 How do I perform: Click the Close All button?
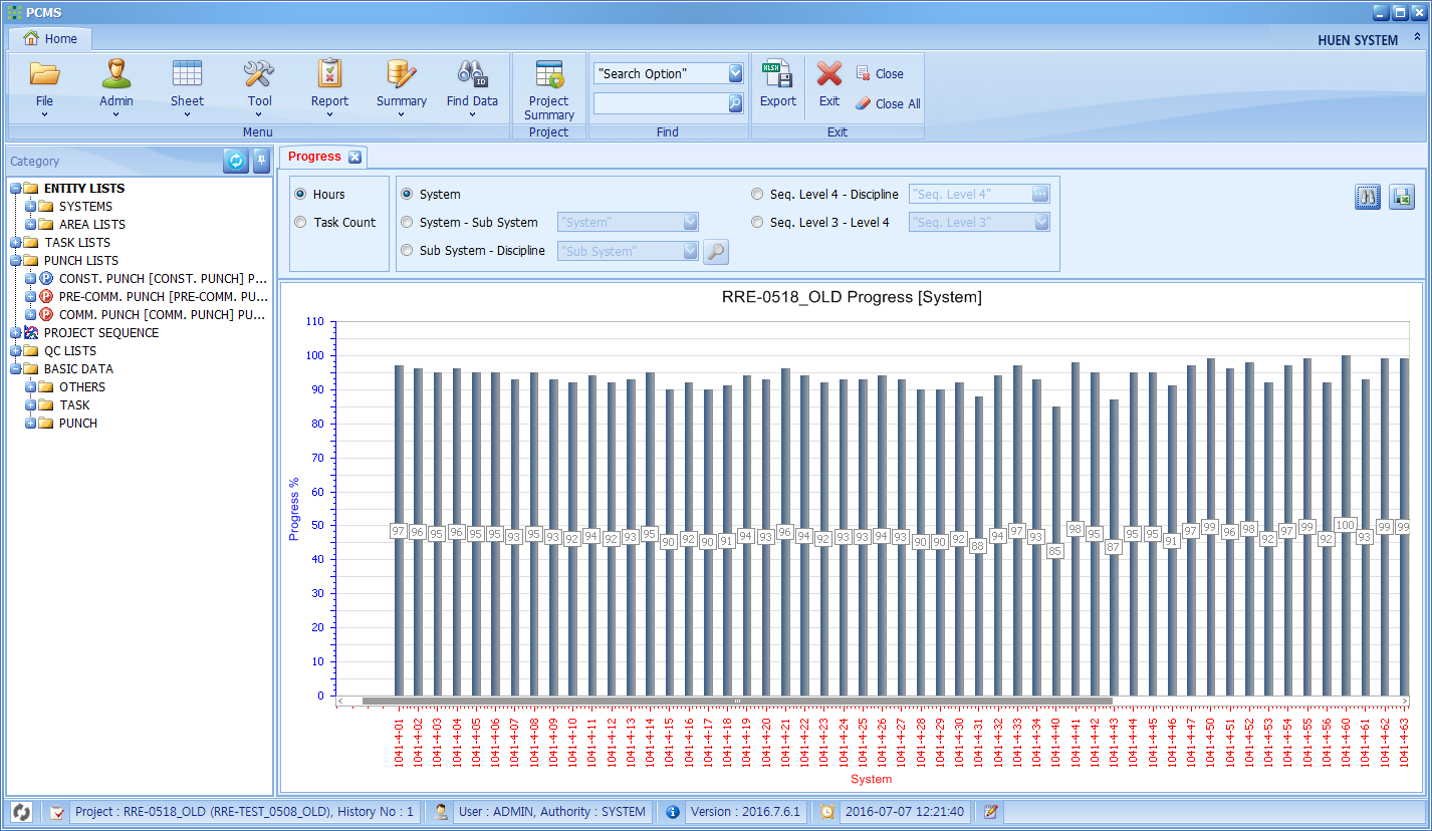[x=887, y=104]
